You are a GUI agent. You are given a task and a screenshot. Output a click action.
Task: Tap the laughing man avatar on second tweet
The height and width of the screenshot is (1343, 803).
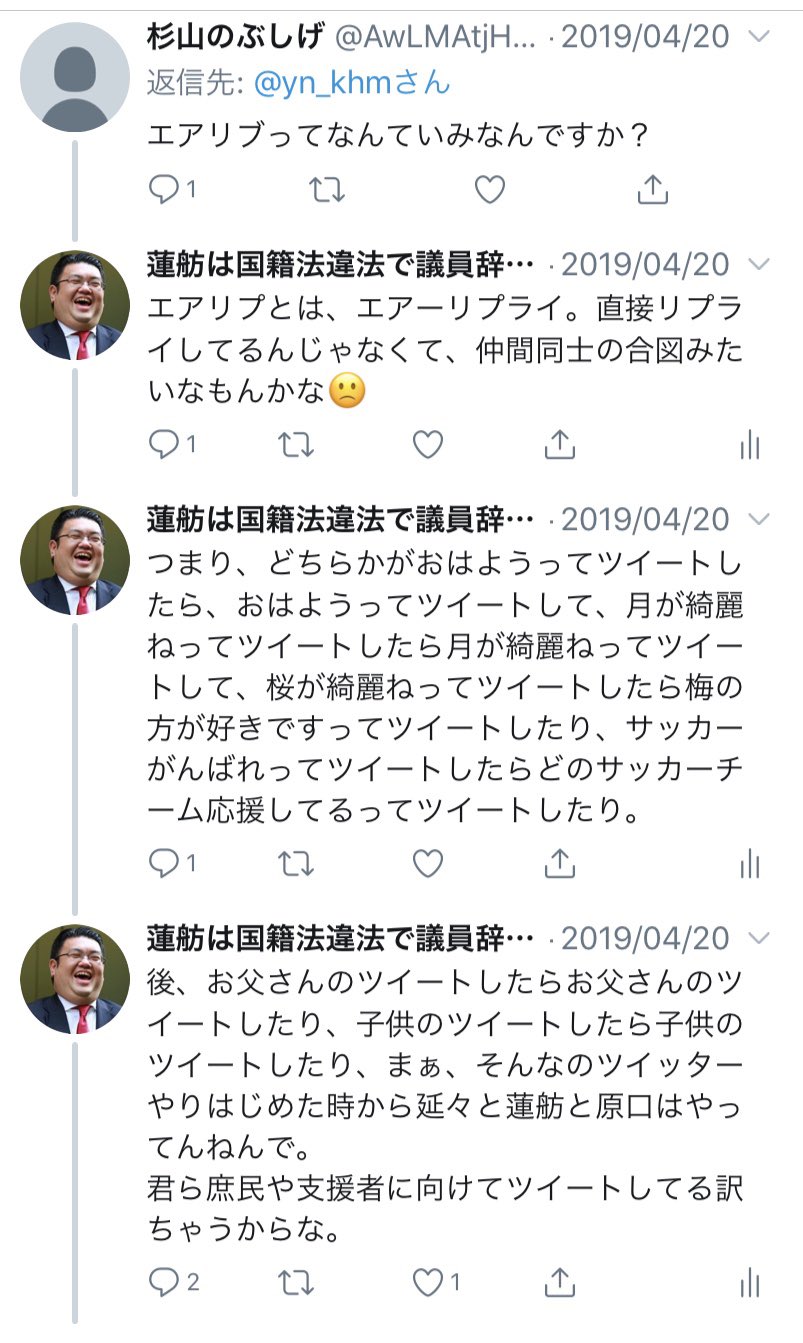point(75,305)
